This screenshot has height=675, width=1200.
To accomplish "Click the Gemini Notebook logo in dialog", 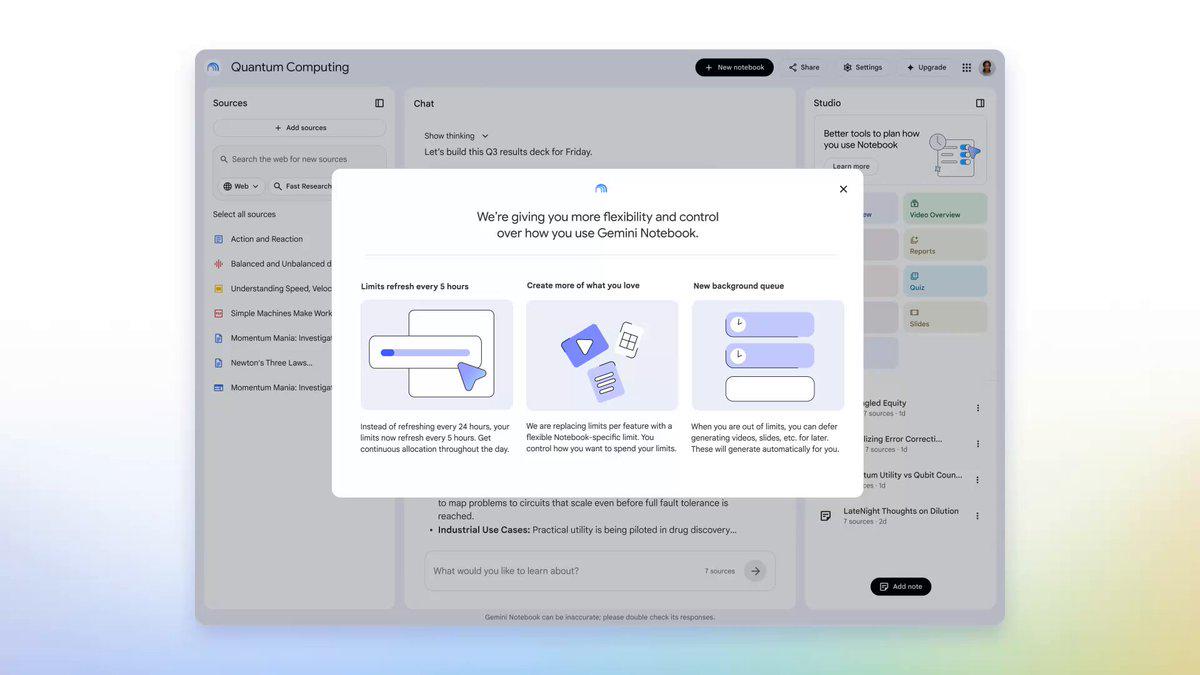I will [x=601, y=189].
